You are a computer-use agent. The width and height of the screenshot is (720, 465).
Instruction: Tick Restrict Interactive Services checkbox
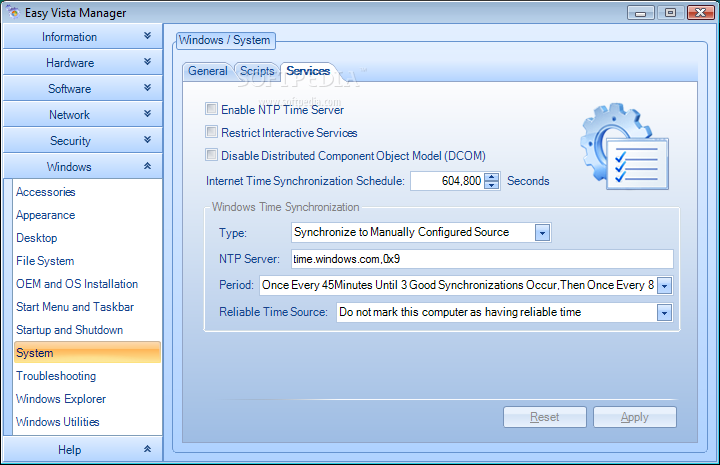pos(211,132)
